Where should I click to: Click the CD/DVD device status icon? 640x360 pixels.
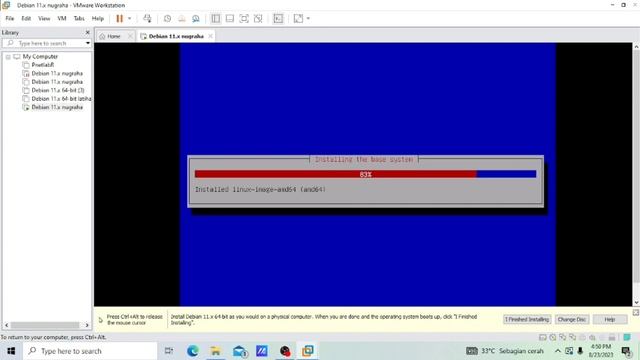click(x=552, y=337)
